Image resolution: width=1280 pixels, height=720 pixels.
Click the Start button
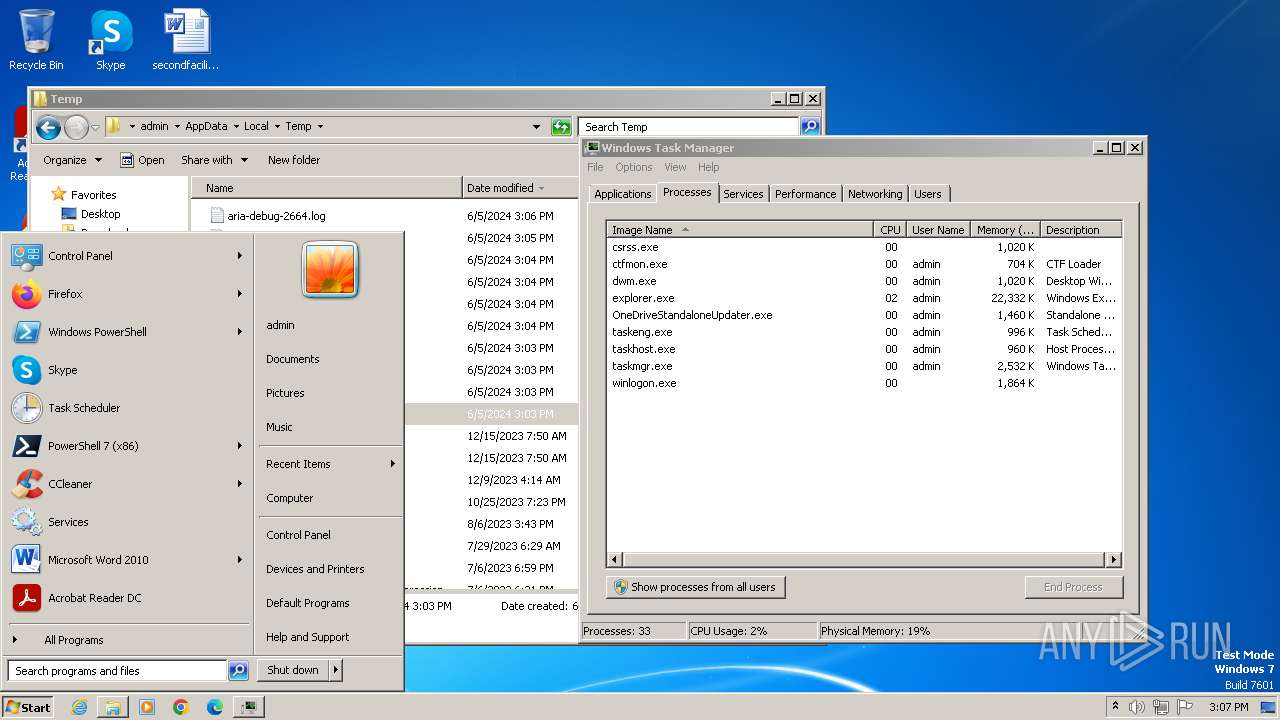(28, 707)
